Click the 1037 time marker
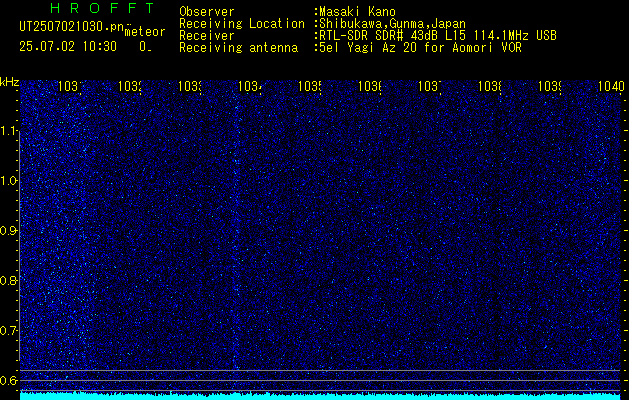 pos(430,86)
